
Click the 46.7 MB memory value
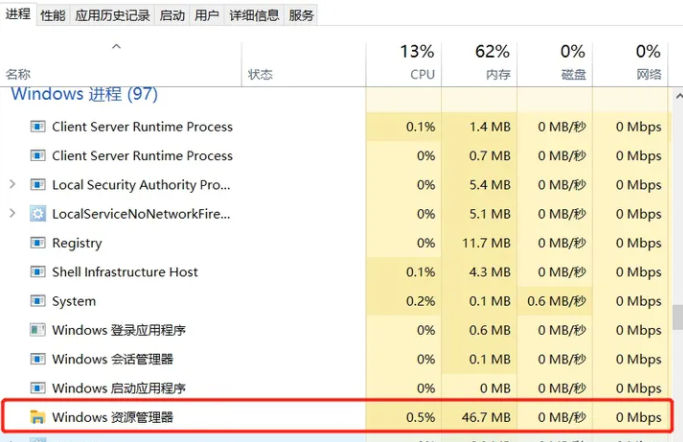coord(486,417)
